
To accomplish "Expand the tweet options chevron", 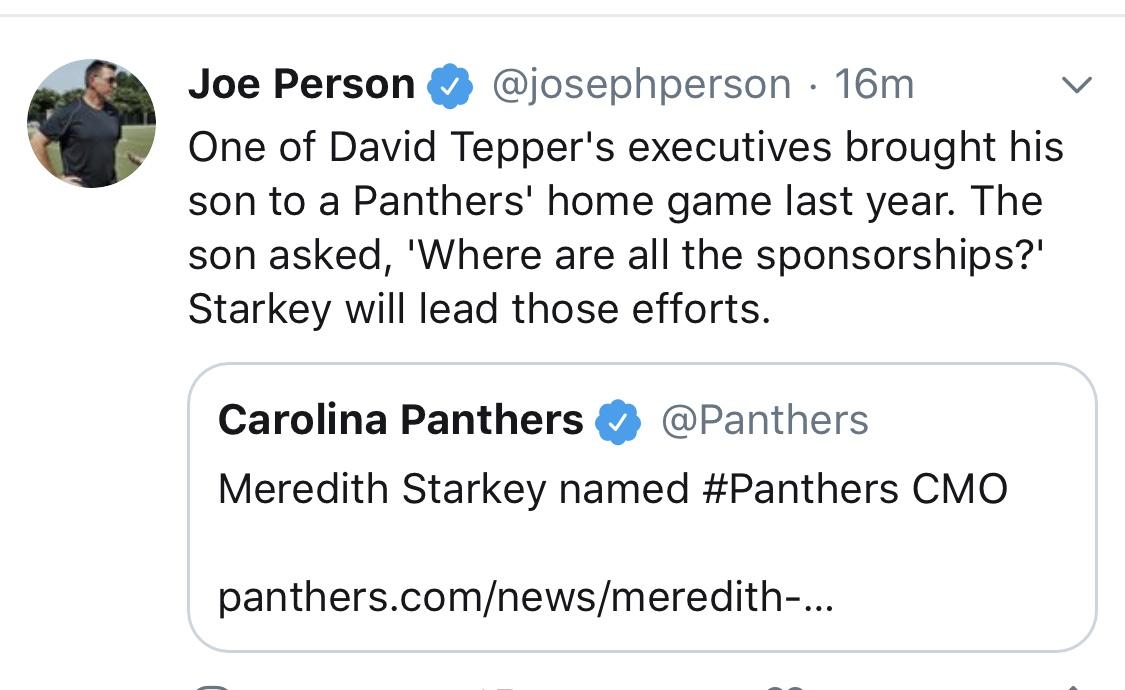I will [x=1076, y=85].
